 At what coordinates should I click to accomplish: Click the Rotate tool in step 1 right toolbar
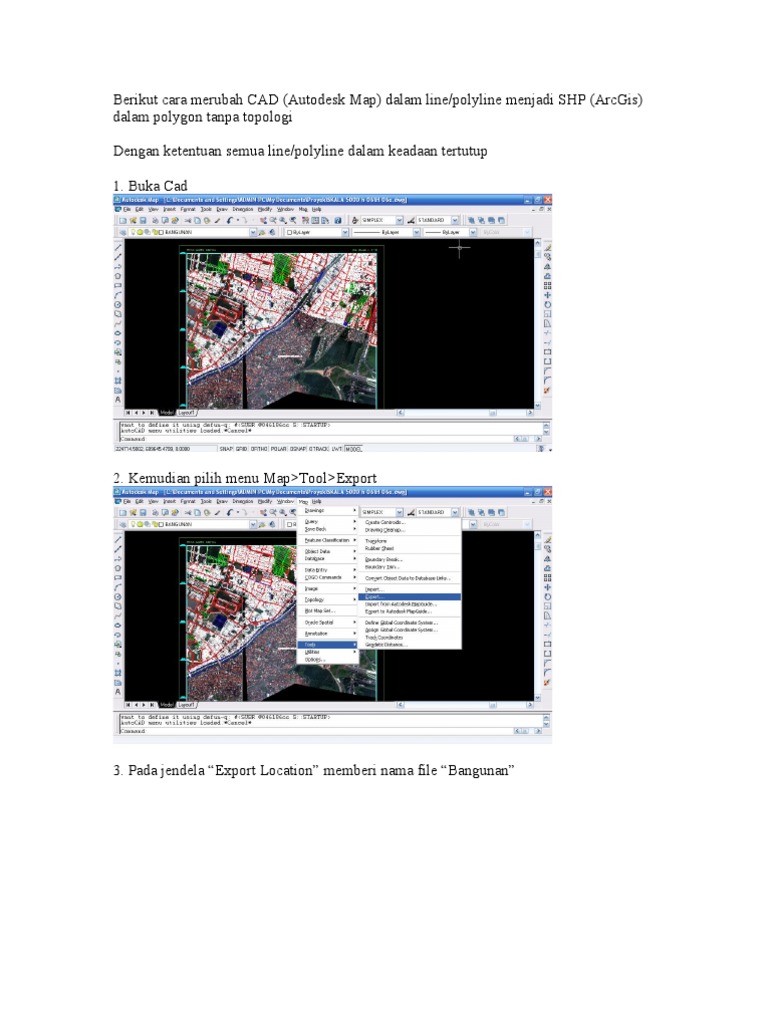[x=547, y=304]
